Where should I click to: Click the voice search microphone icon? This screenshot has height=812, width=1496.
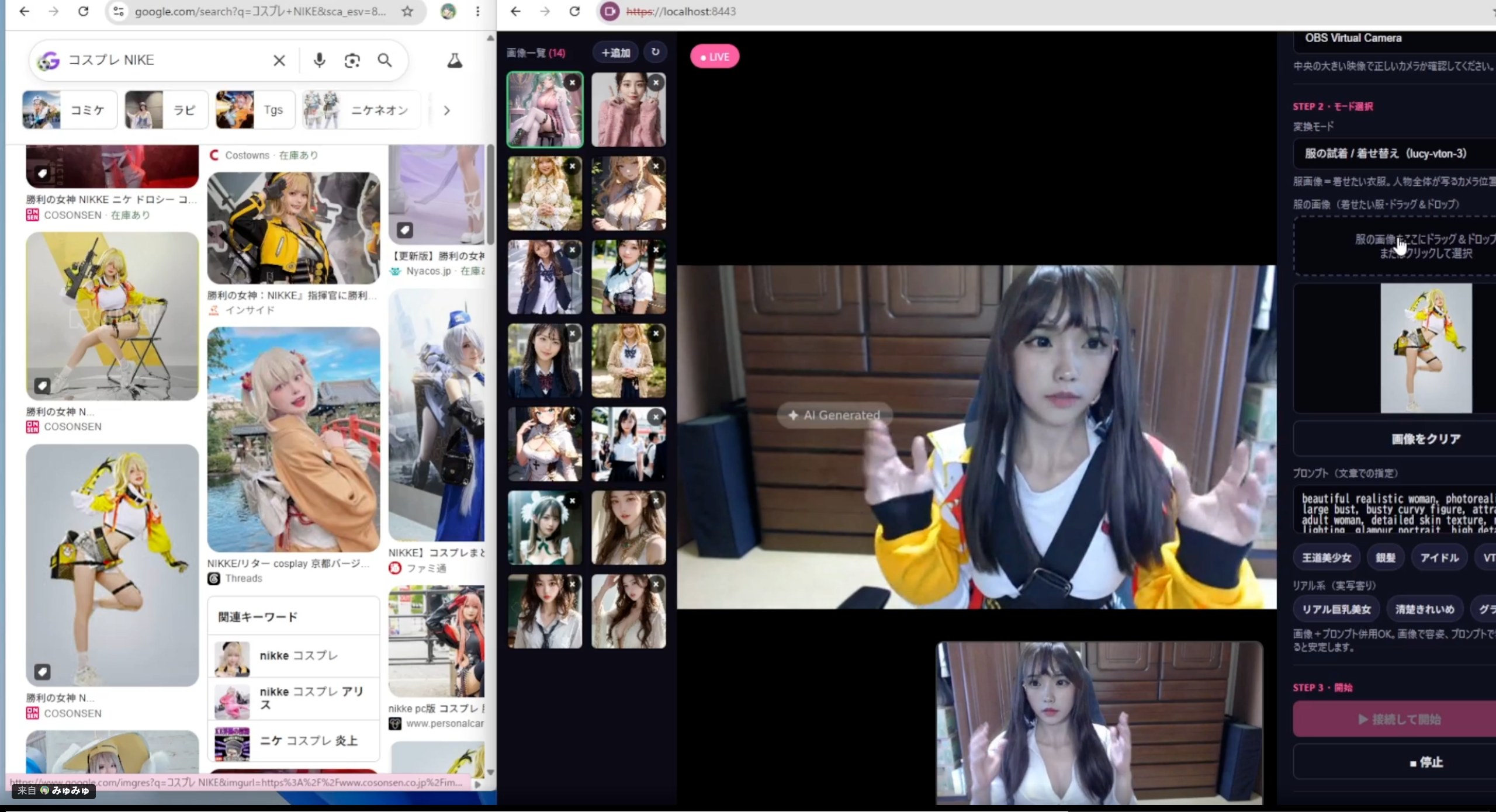[x=319, y=60]
